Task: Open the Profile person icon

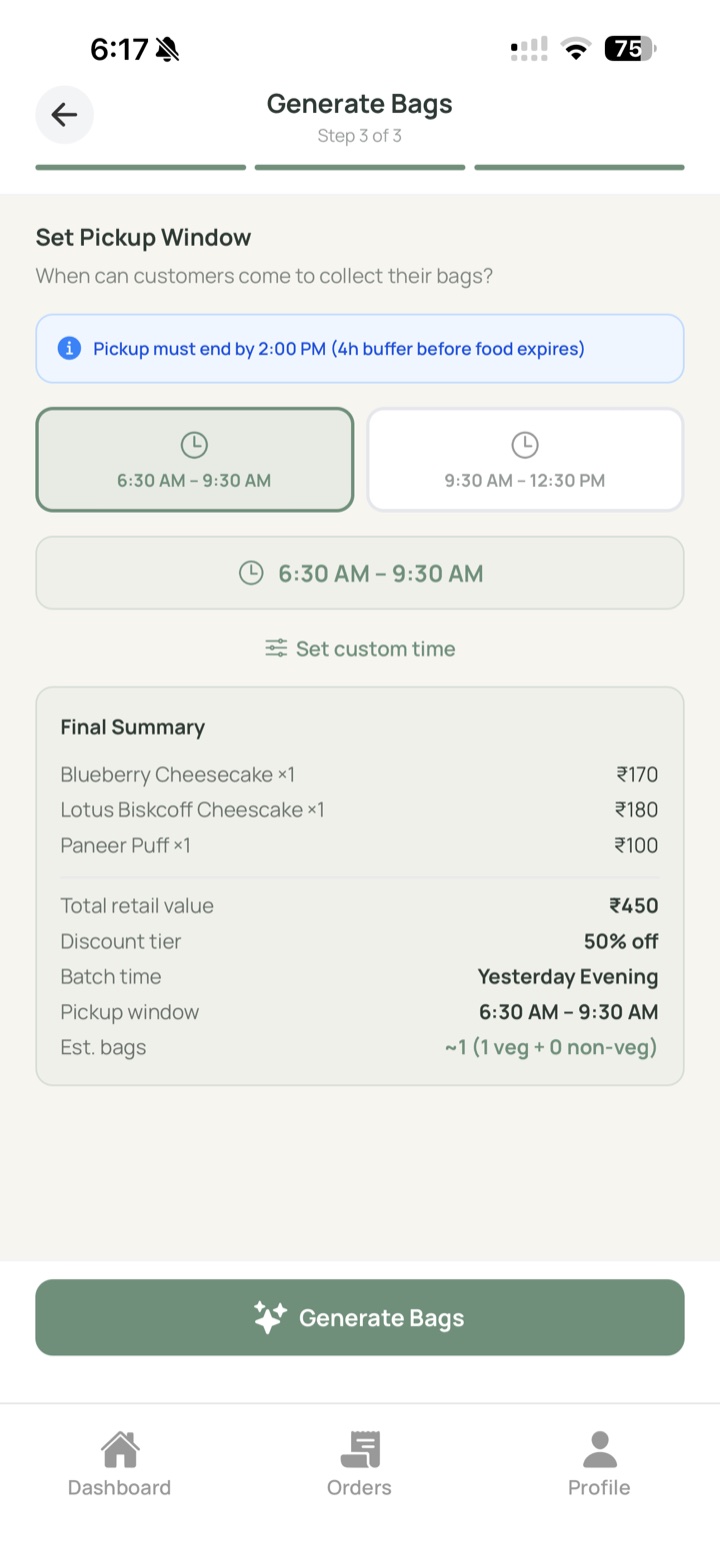Action: click(599, 1449)
